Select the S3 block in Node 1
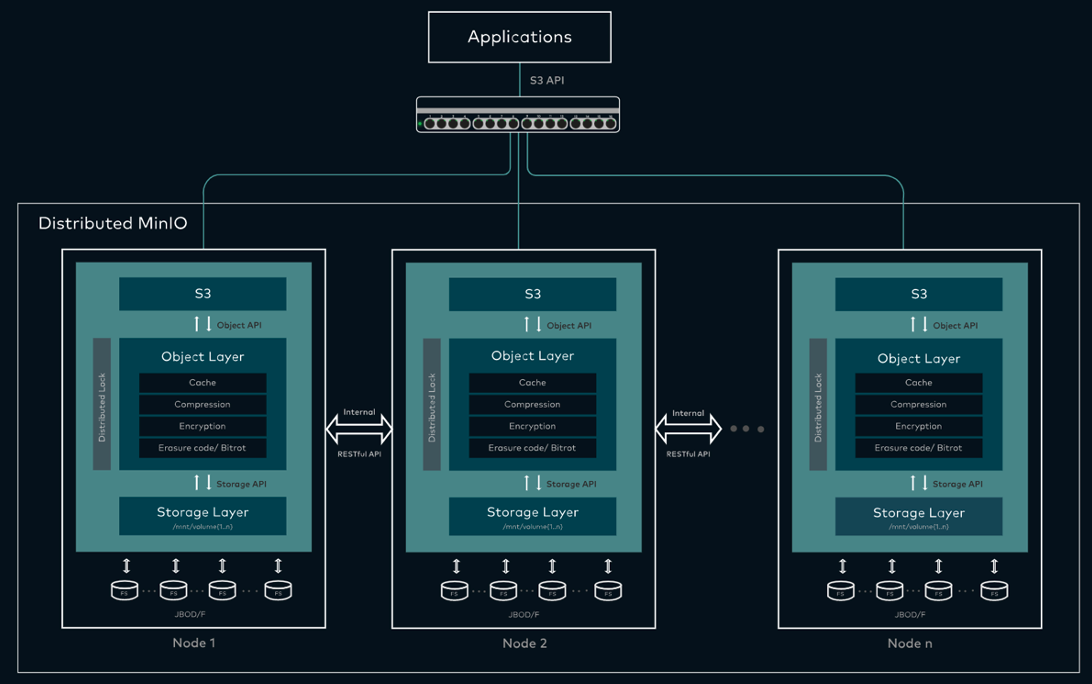 203,294
